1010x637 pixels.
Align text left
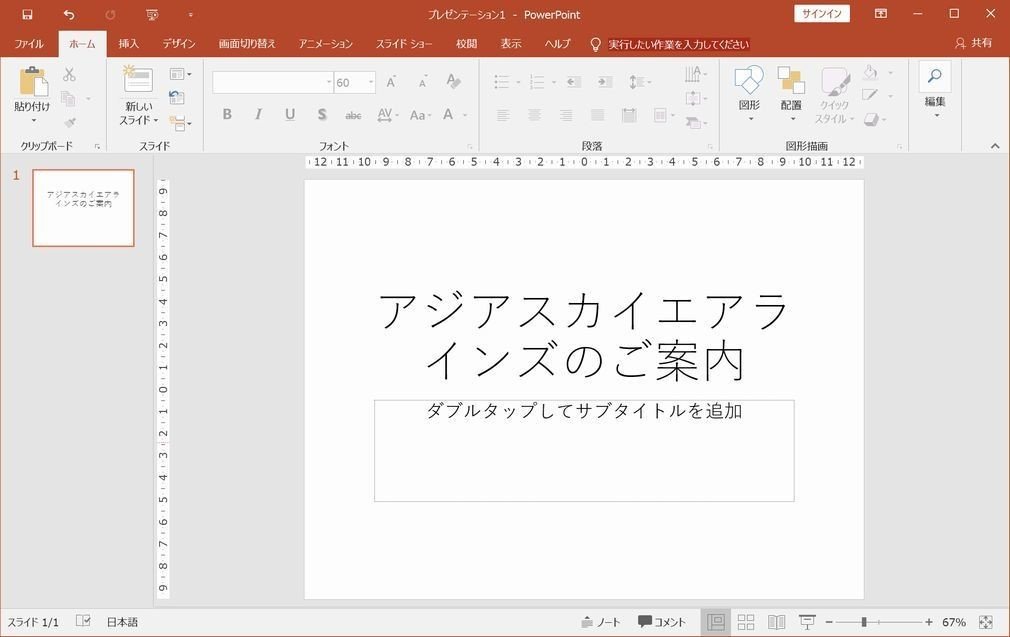(503, 115)
